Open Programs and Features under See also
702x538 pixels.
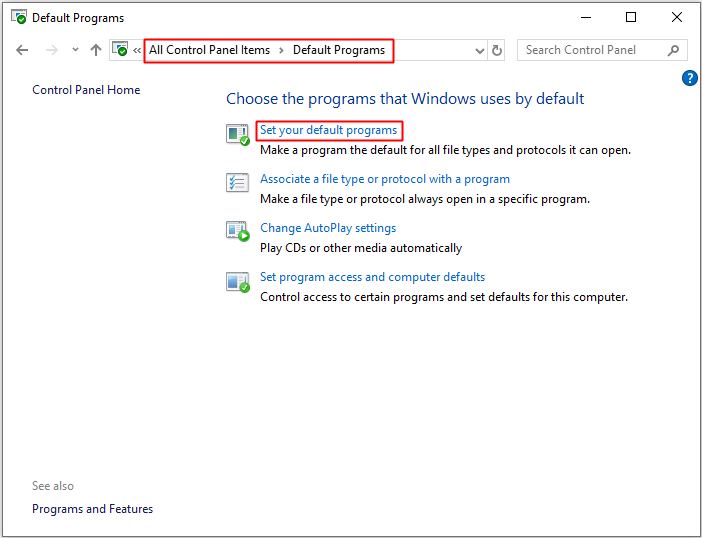[93, 509]
